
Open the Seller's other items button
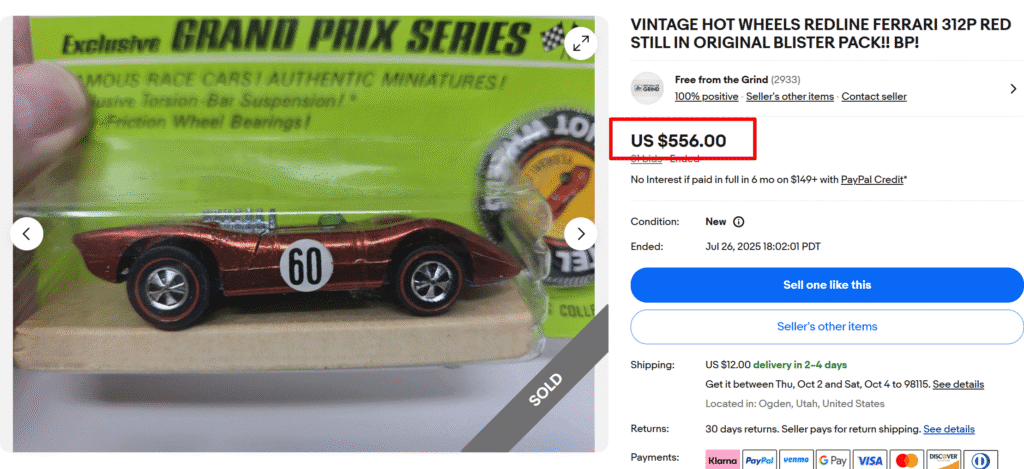pyautogui.click(x=827, y=327)
